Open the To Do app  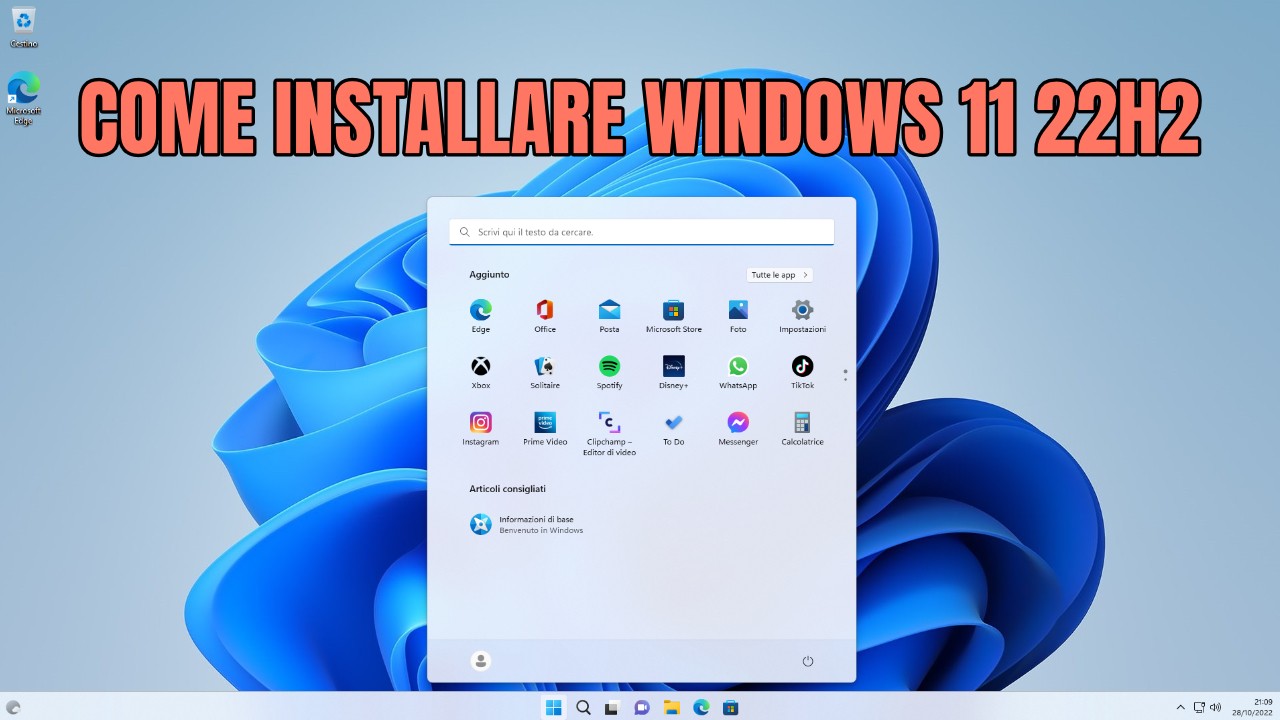pos(673,428)
